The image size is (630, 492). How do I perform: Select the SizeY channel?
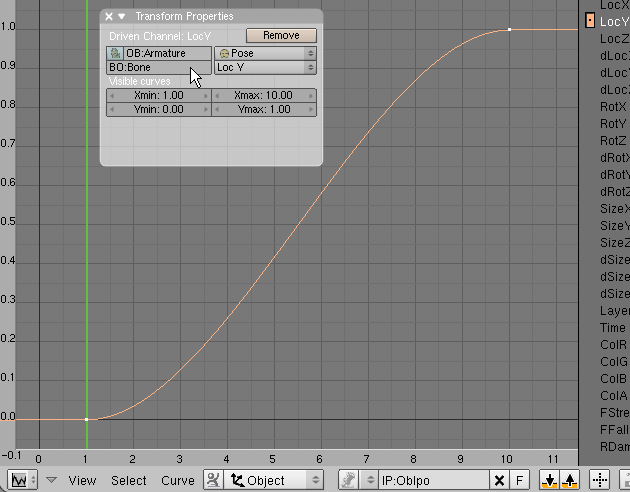614,226
